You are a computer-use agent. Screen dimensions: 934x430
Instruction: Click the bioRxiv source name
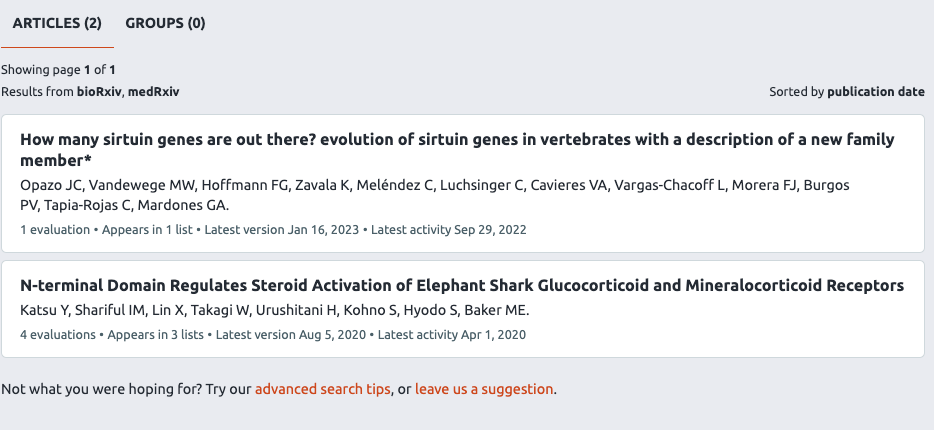tap(100, 91)
